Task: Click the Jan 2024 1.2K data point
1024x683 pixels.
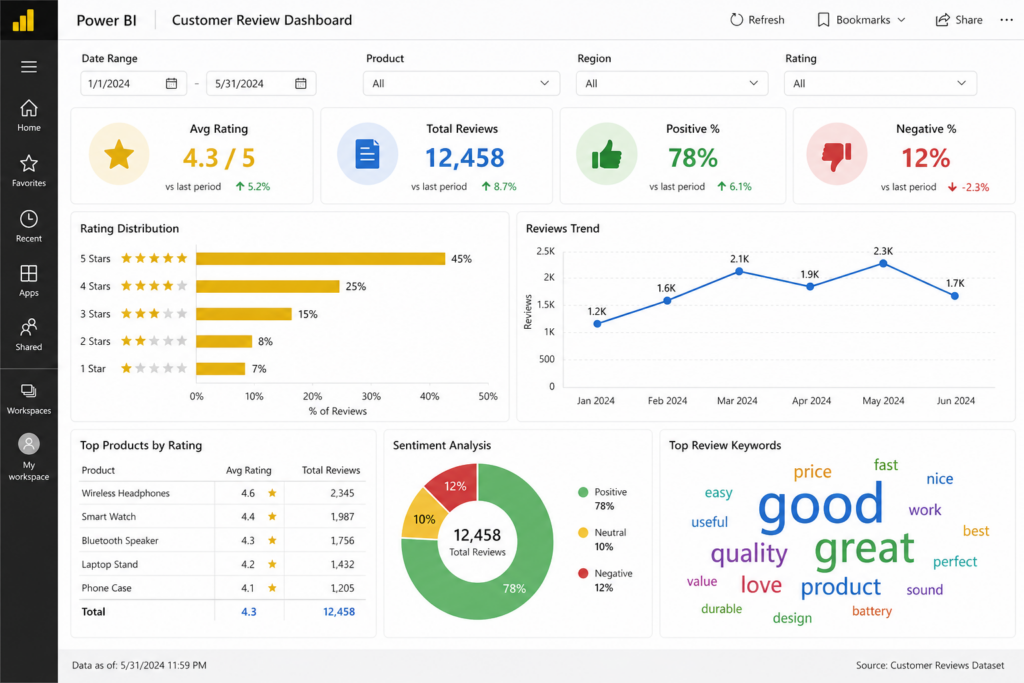Action: click(597, 323)
